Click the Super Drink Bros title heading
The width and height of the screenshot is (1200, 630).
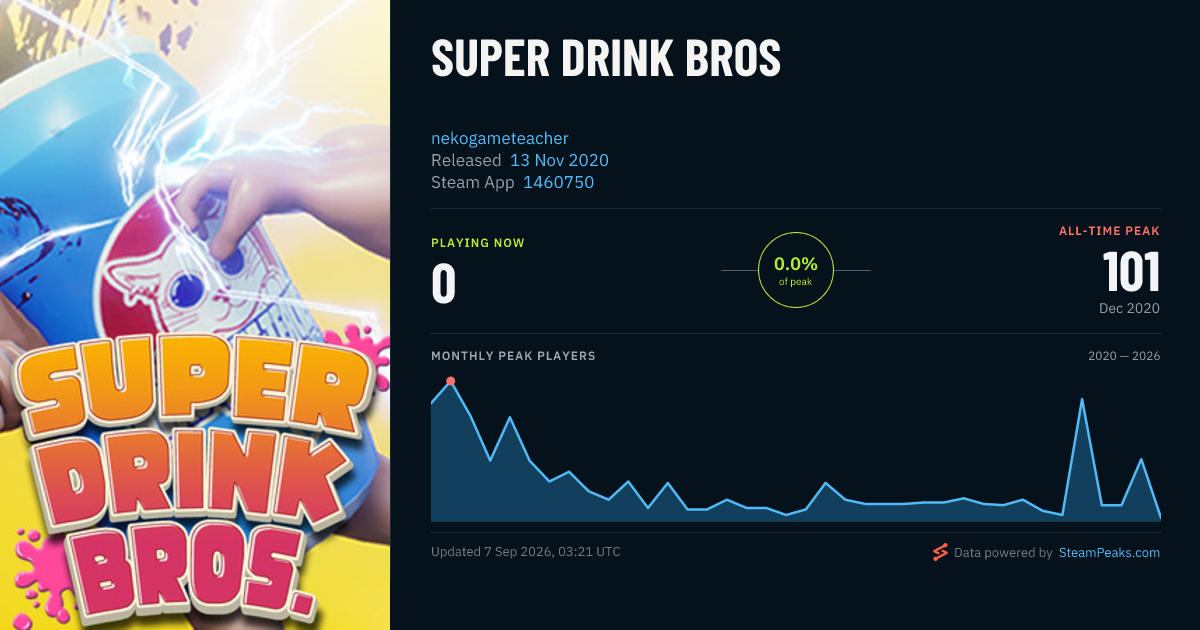(606, 59)
